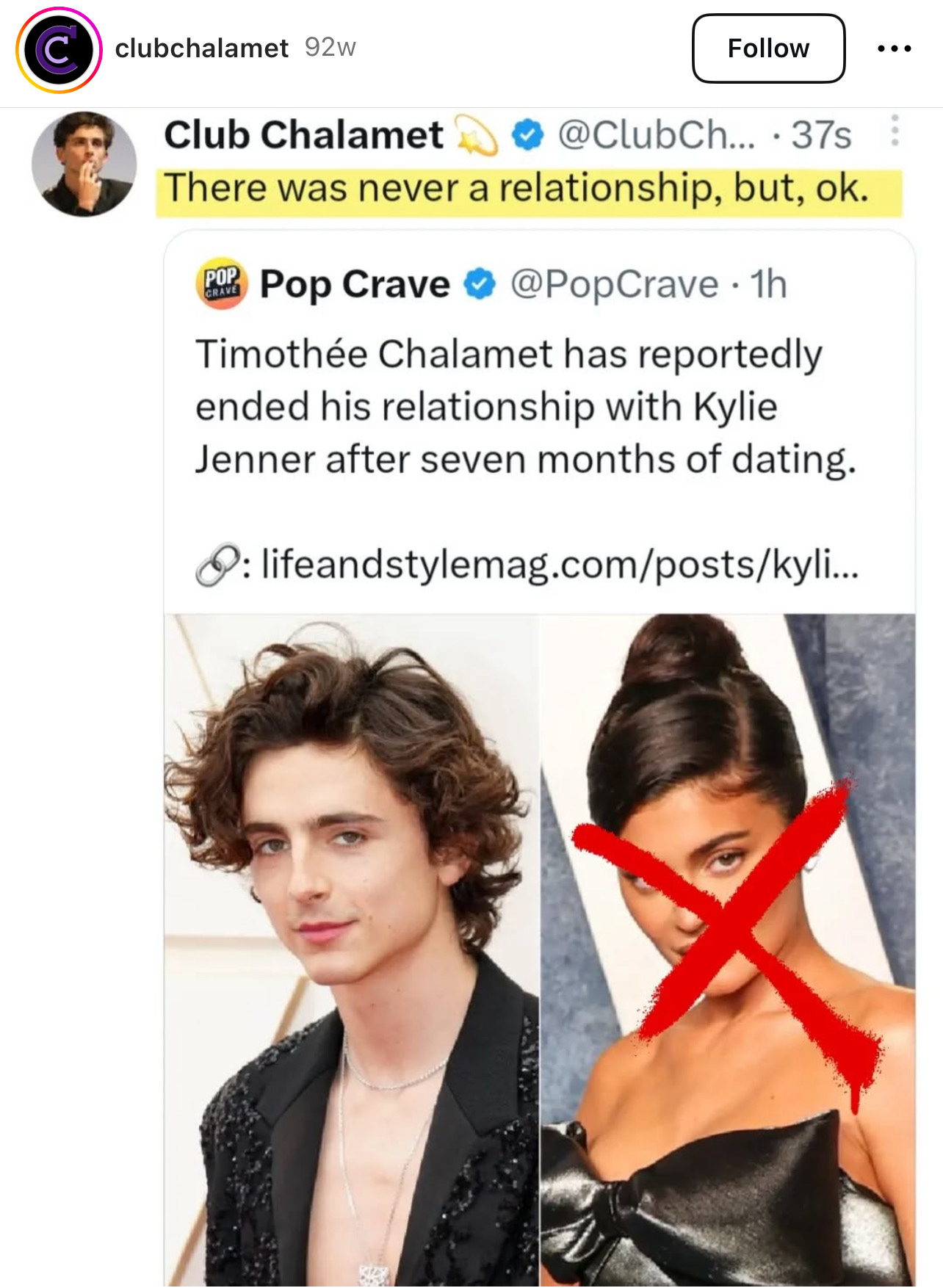
Task: Open the right photo with red X
Action: pyautogui.click(x=729, y=950)
